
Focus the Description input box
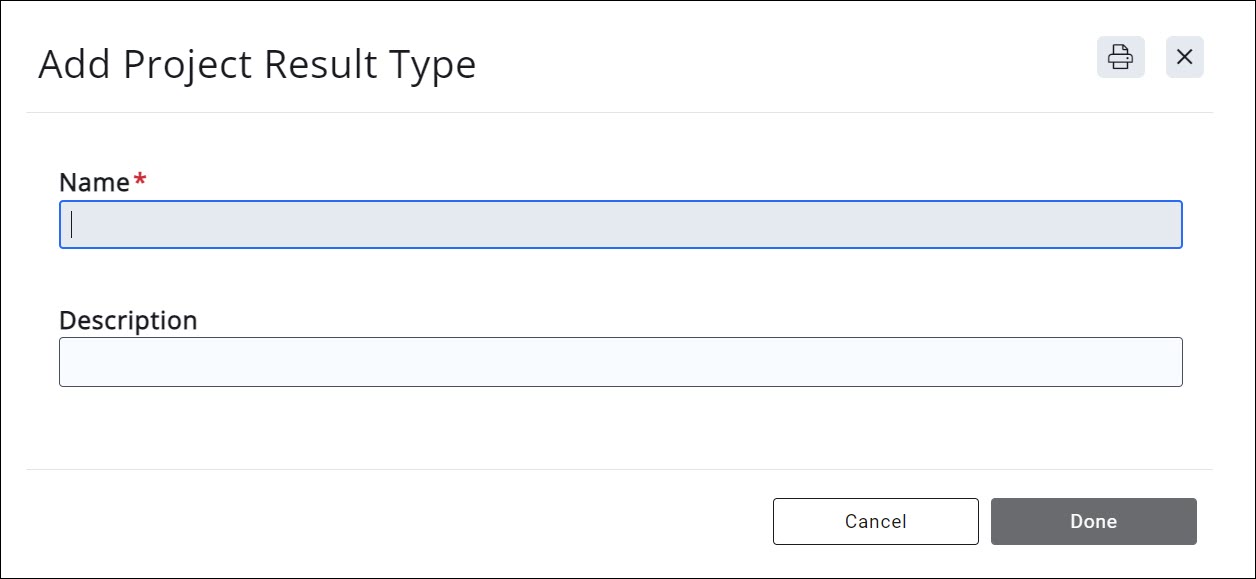click(x=620, y=362)
